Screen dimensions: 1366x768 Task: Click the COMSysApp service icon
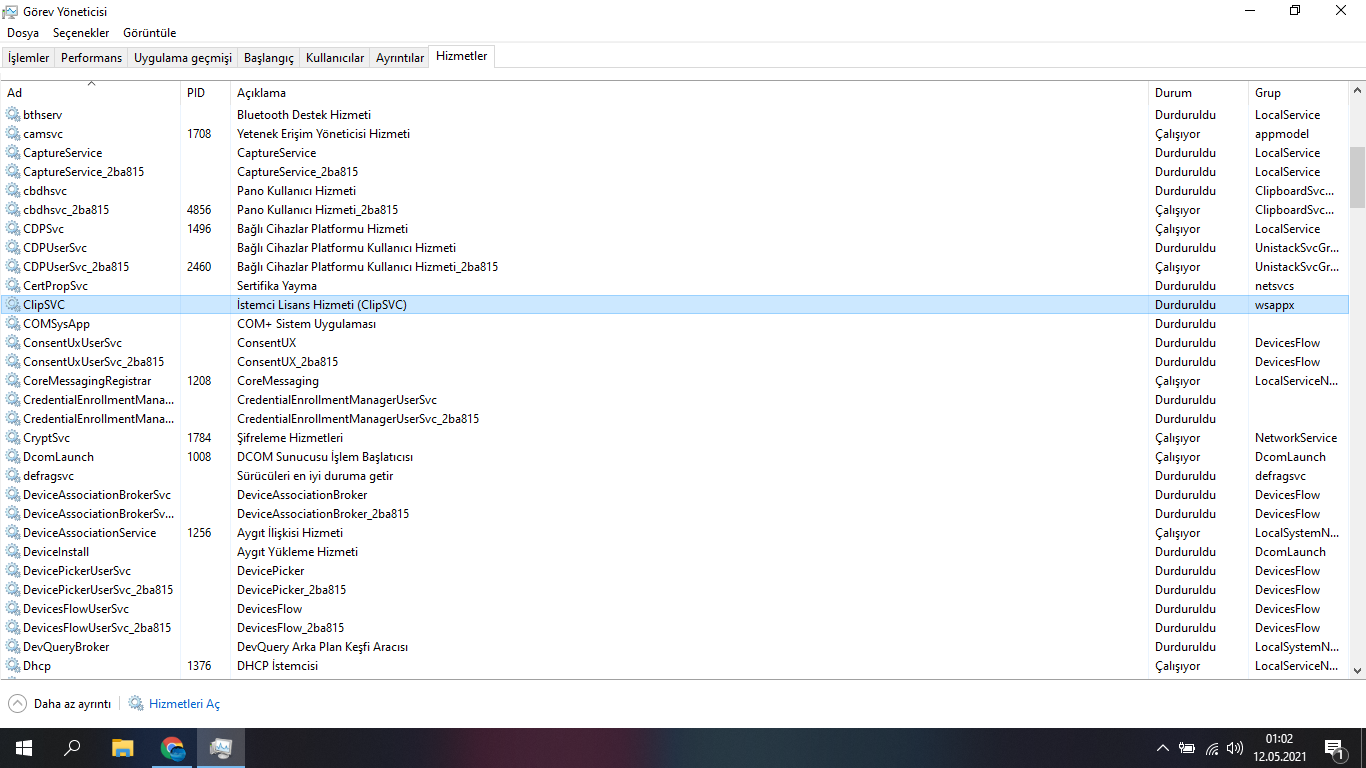coord(13,324)
